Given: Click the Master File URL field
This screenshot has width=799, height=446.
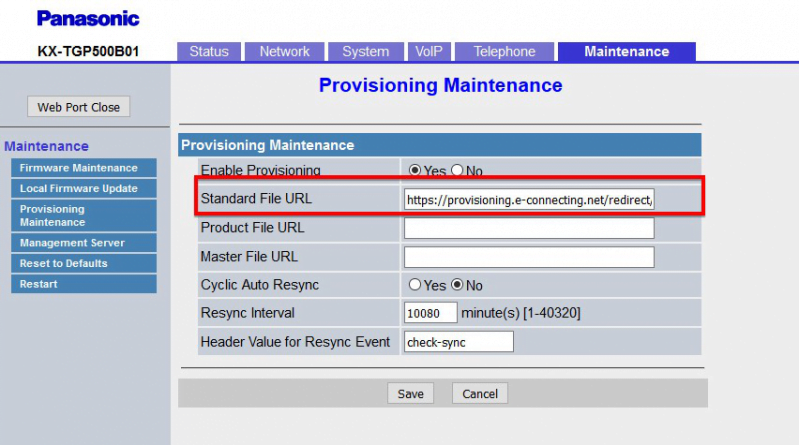Looking at the screenshot, I should [x=529, y=257].
